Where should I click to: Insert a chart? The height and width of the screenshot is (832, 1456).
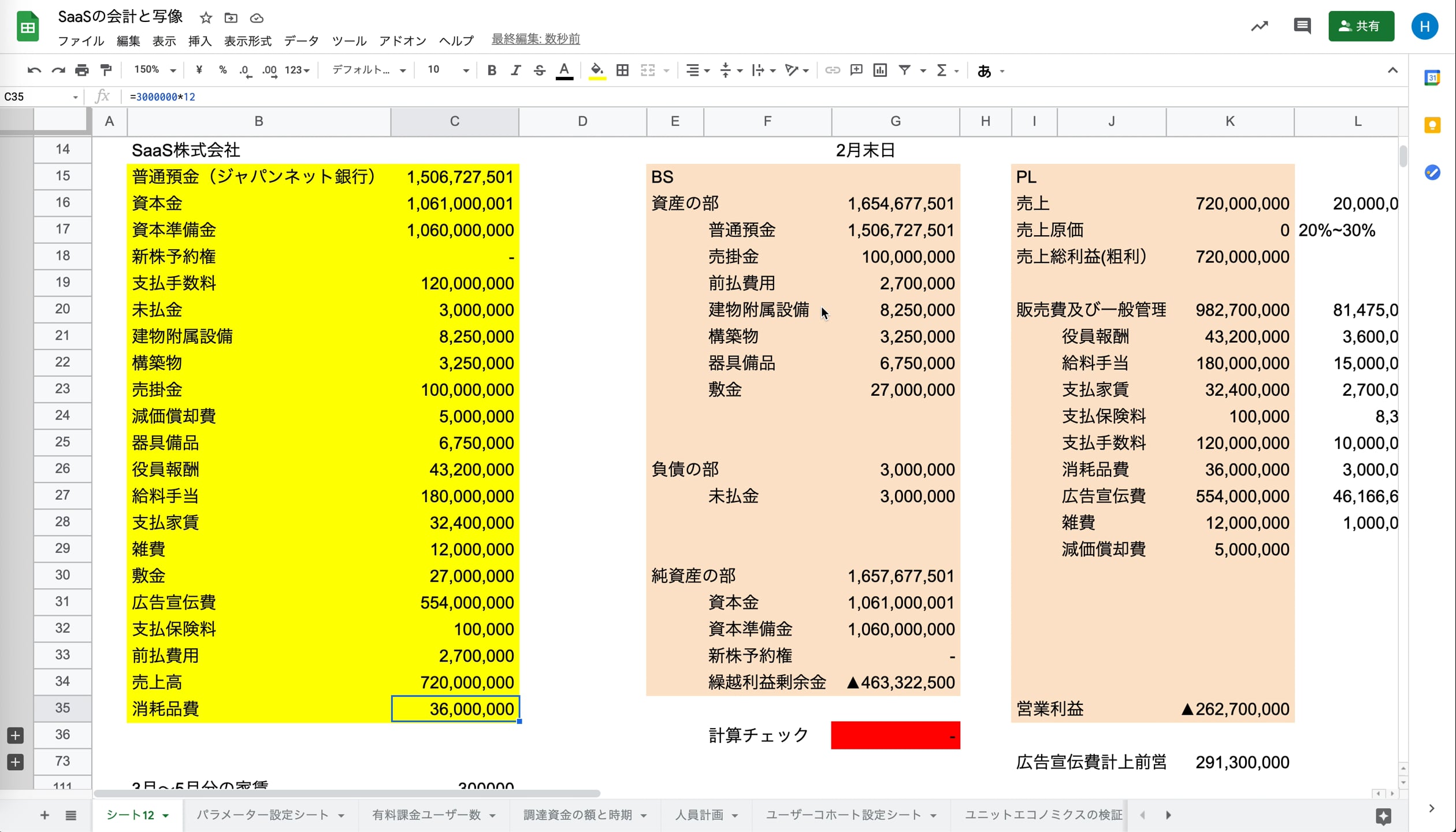pyautogui.click(x=879, y=70)
